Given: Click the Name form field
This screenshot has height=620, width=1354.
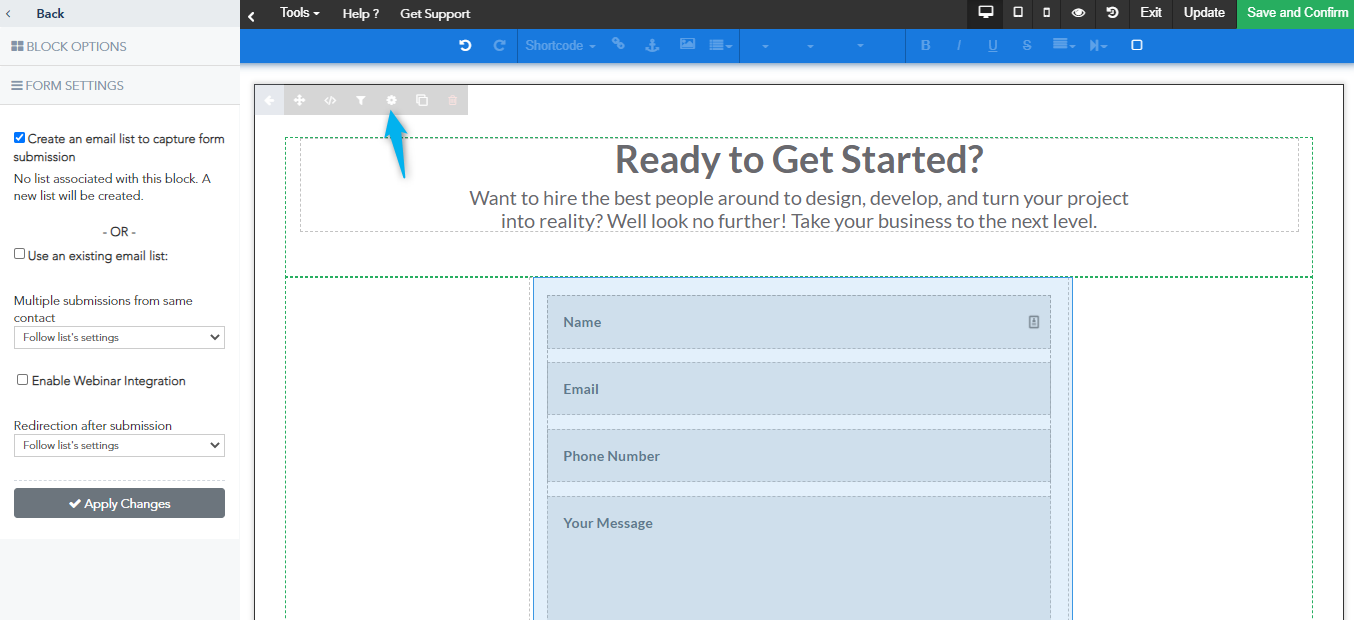Looking at the screenshot, I should [798, 322].
